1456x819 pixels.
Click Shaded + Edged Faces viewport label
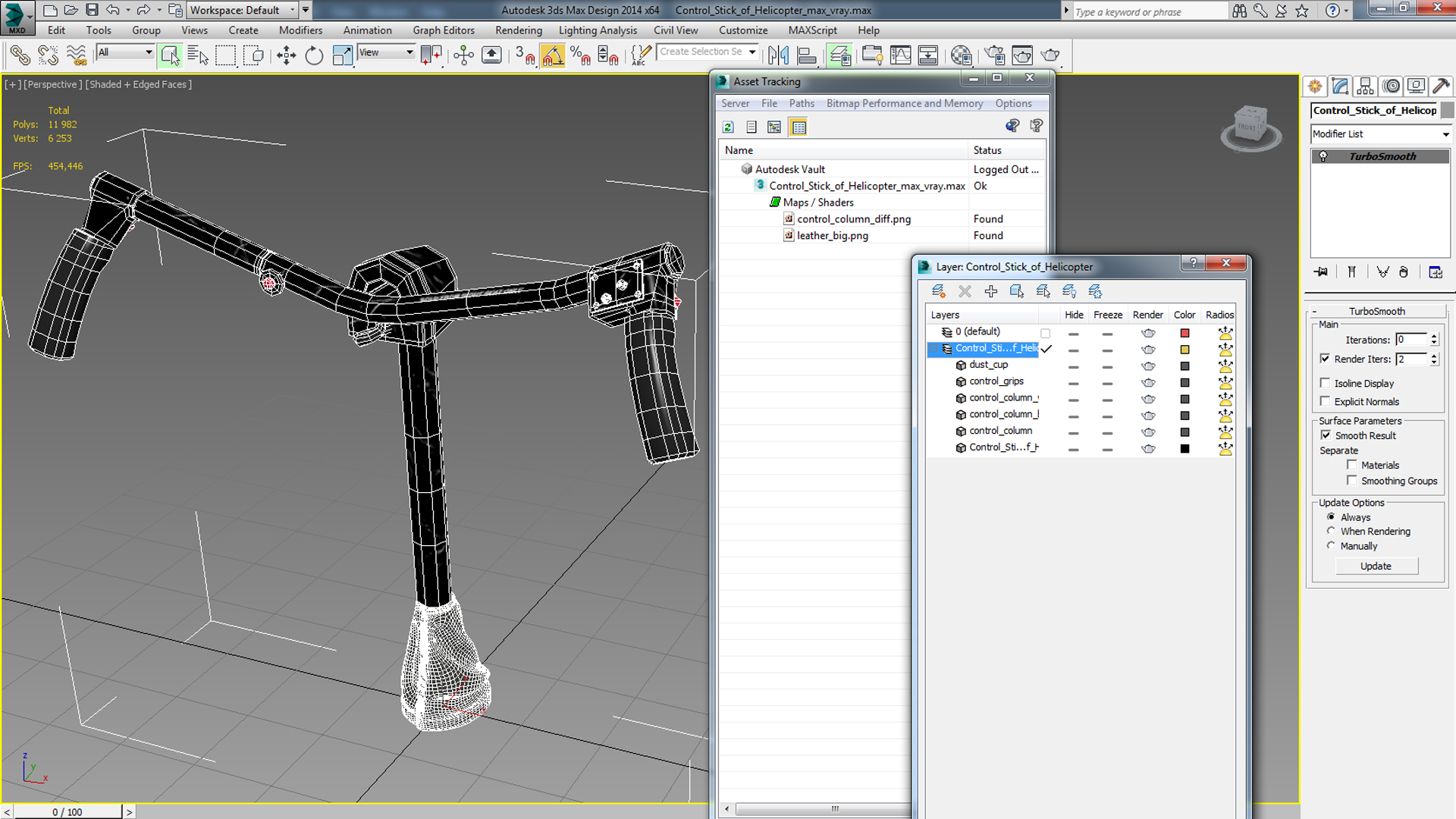pyautogui.click(x=138, y=84)
